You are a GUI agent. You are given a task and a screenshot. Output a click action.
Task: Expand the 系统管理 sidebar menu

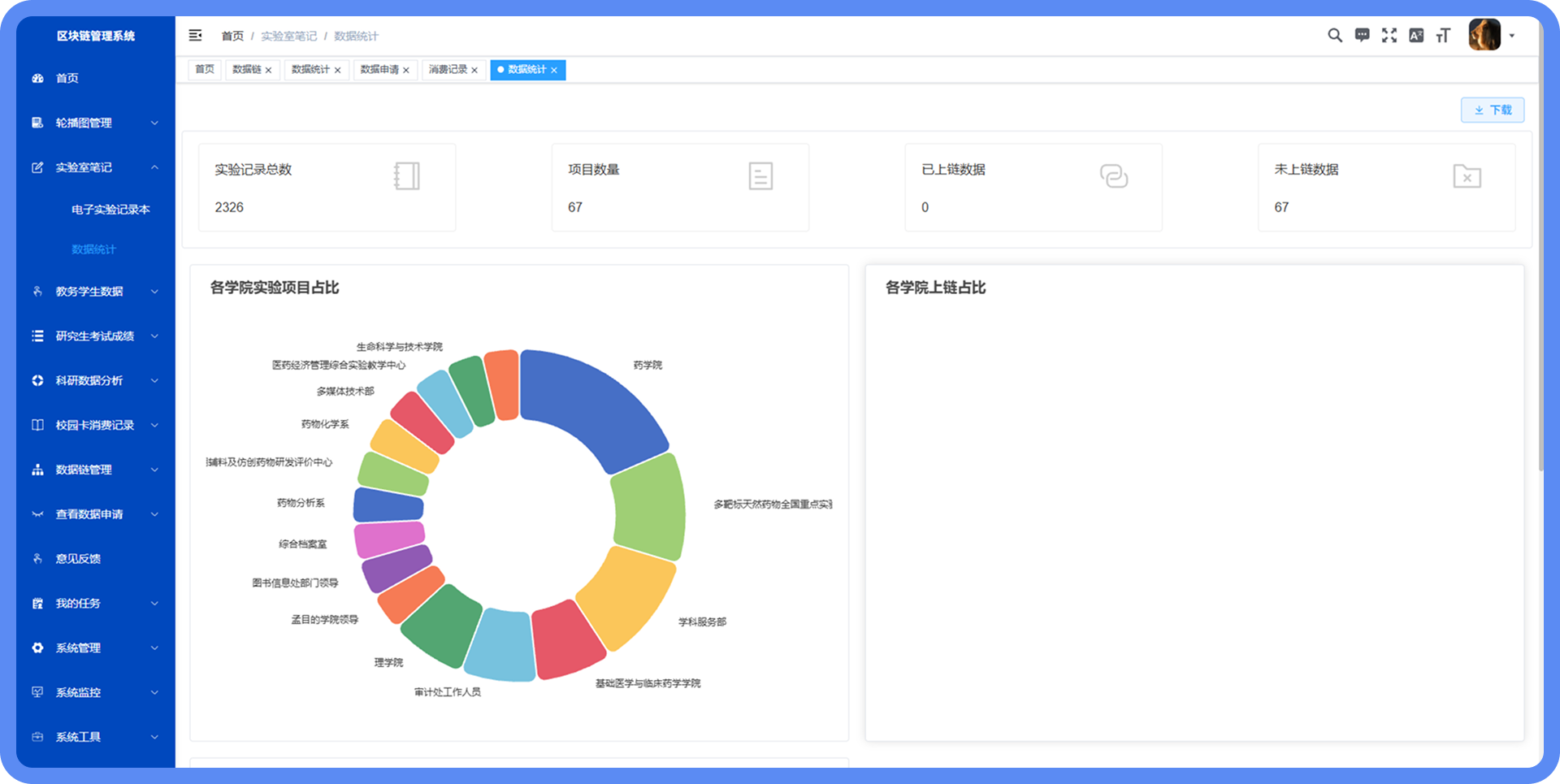95,648
